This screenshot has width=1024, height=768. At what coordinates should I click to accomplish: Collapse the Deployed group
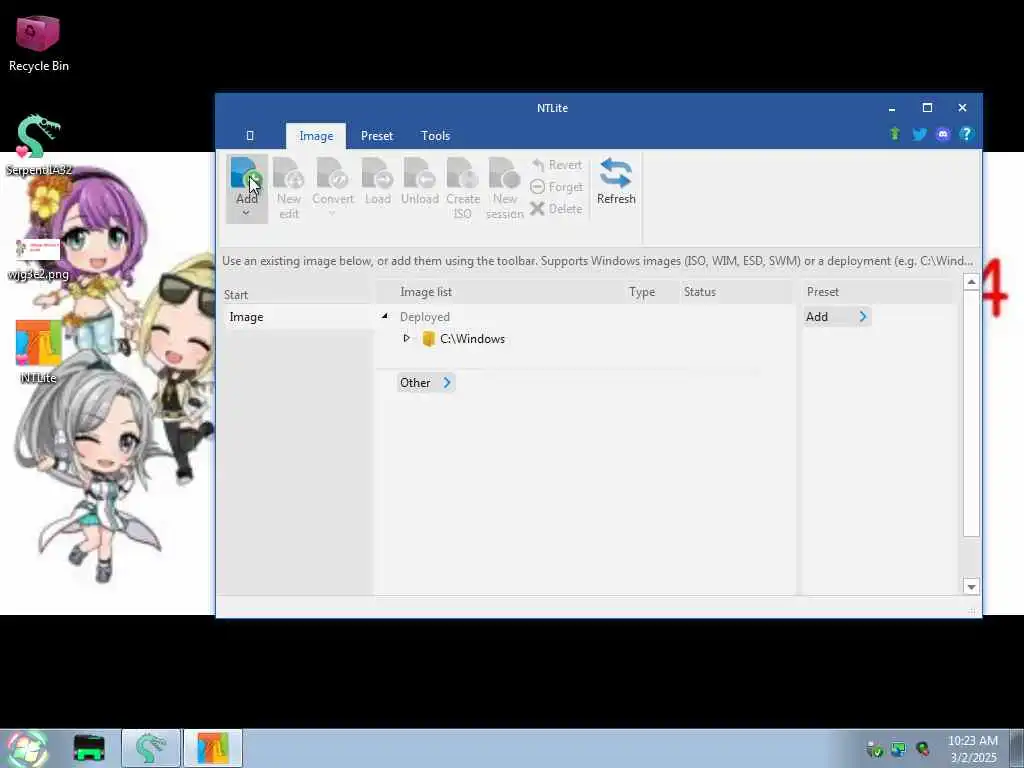[x=385, y=316]
